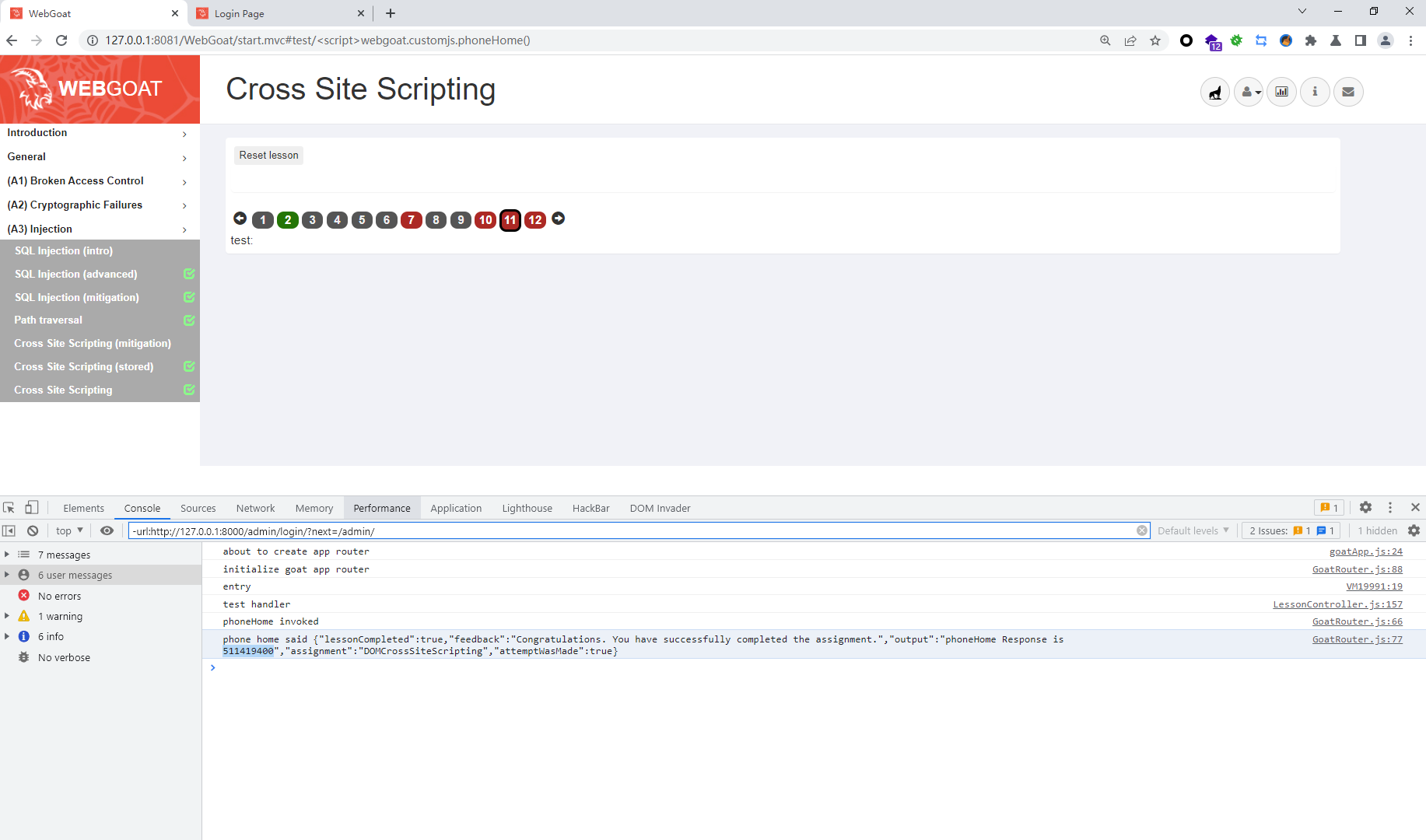Clear the console filter text
Viewport: 1426px width, 840px height.
(x=1142, y=530)
